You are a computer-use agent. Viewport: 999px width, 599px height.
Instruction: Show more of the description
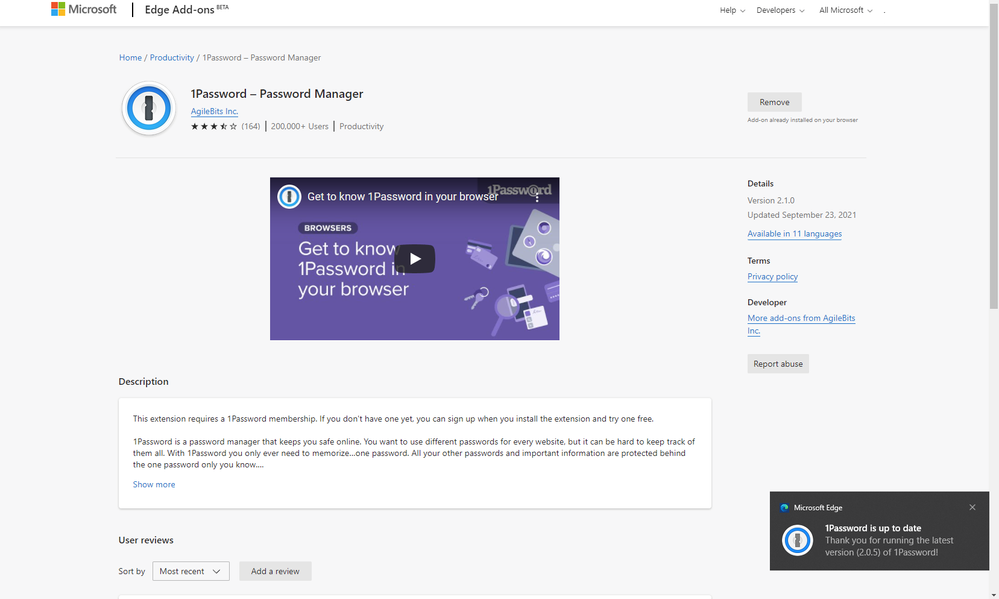(154, 484)
